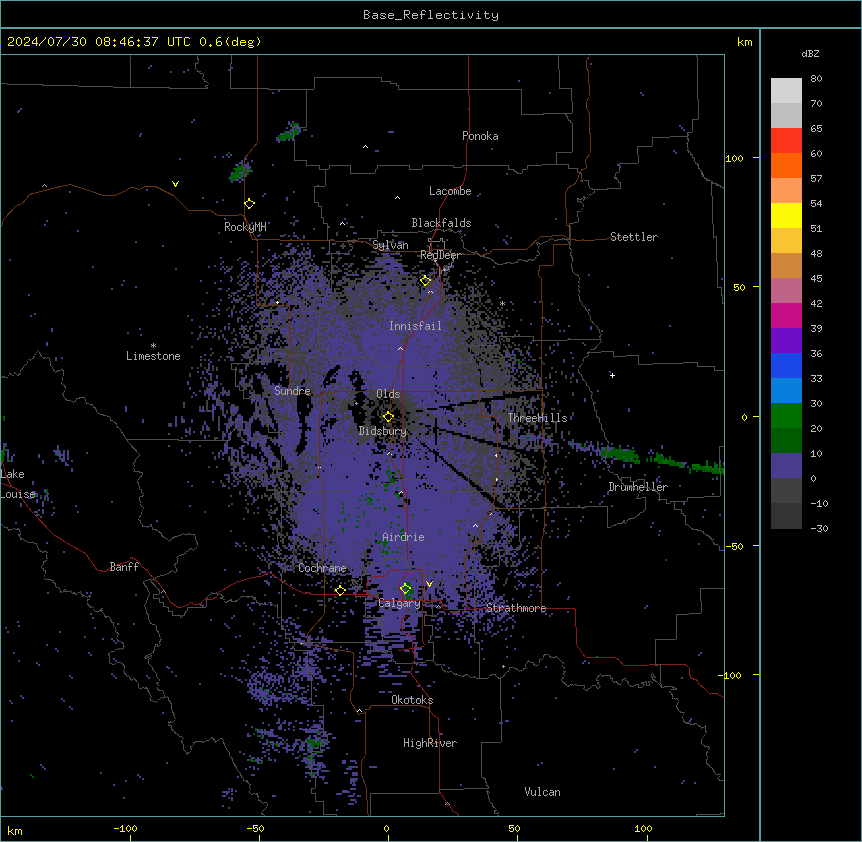Viewport: 862px width, 842px height.
Task: Click the Base_Reflectivity title
Action: 431,15
